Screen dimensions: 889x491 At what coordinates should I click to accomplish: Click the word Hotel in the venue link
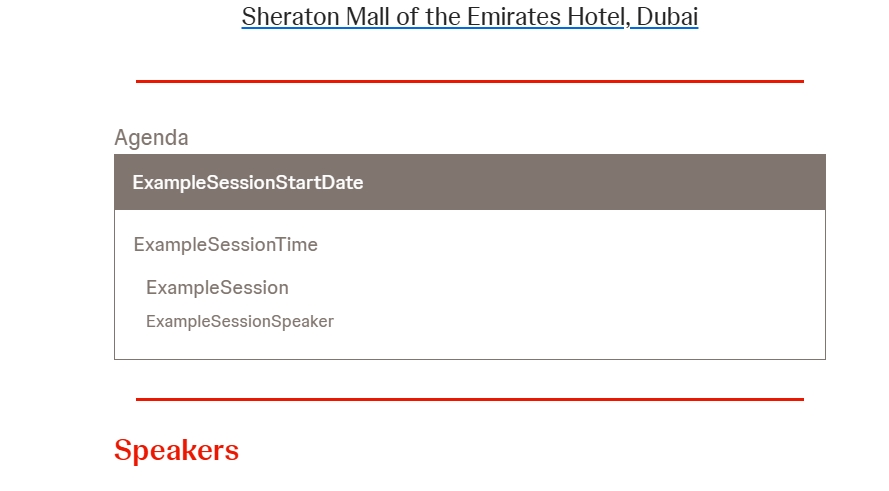coord(597,16)
